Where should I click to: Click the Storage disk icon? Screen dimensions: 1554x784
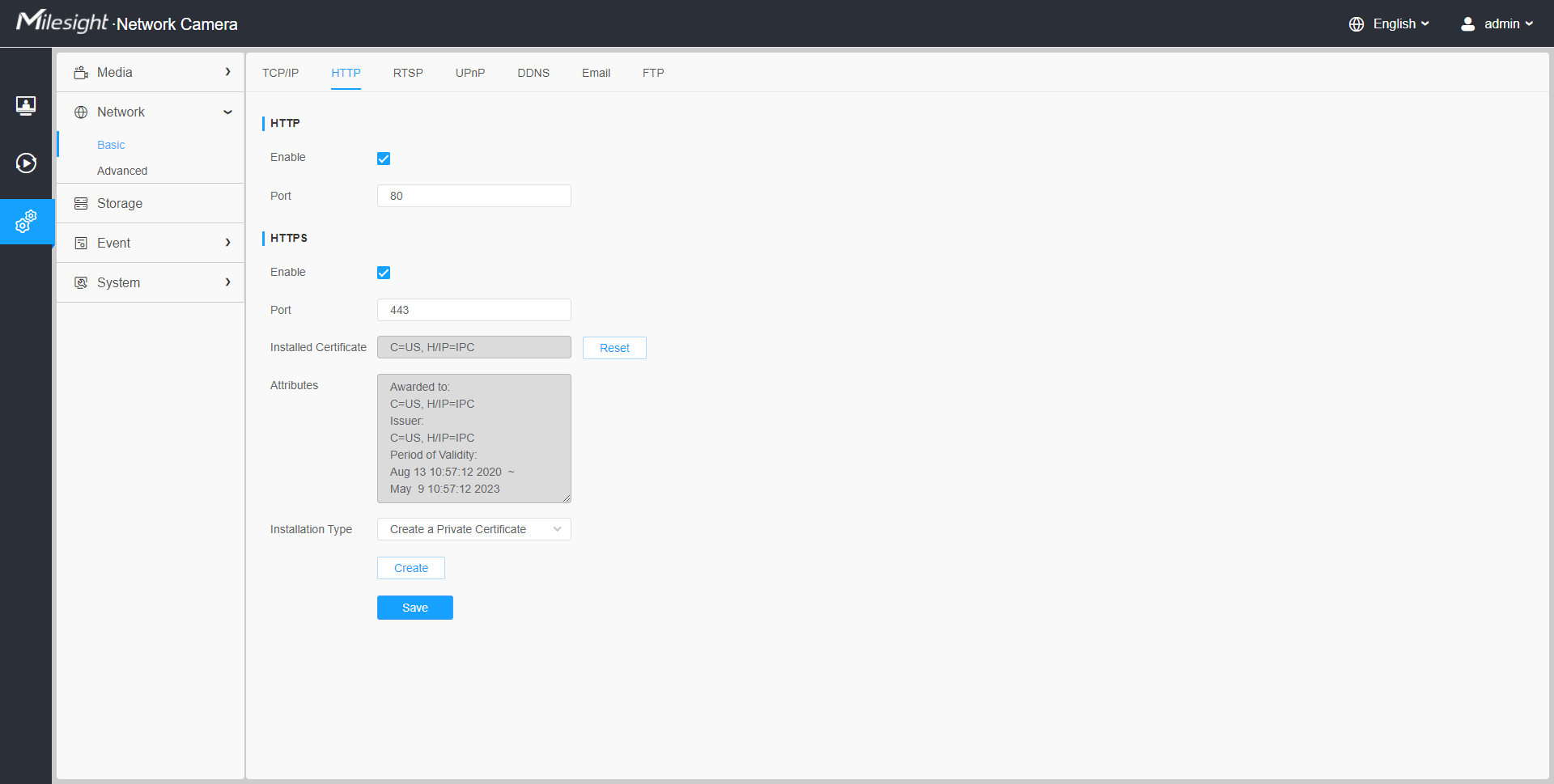pyautogui.click(x=81, y=204)
